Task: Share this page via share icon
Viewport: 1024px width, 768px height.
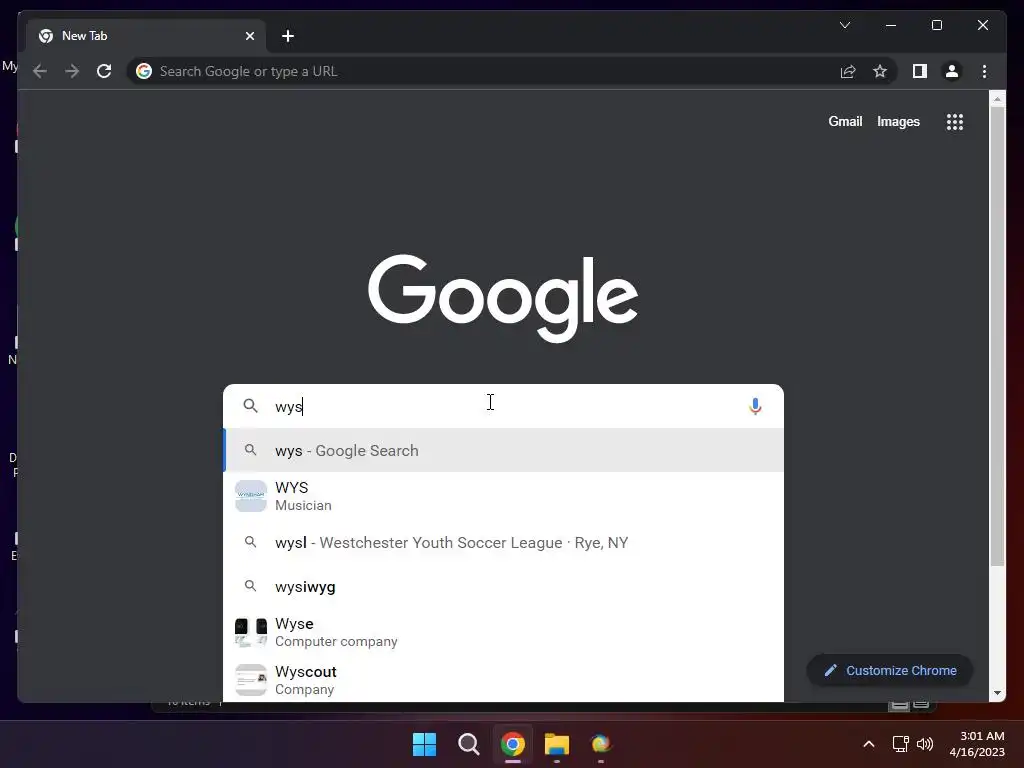Action: (848, 71)
